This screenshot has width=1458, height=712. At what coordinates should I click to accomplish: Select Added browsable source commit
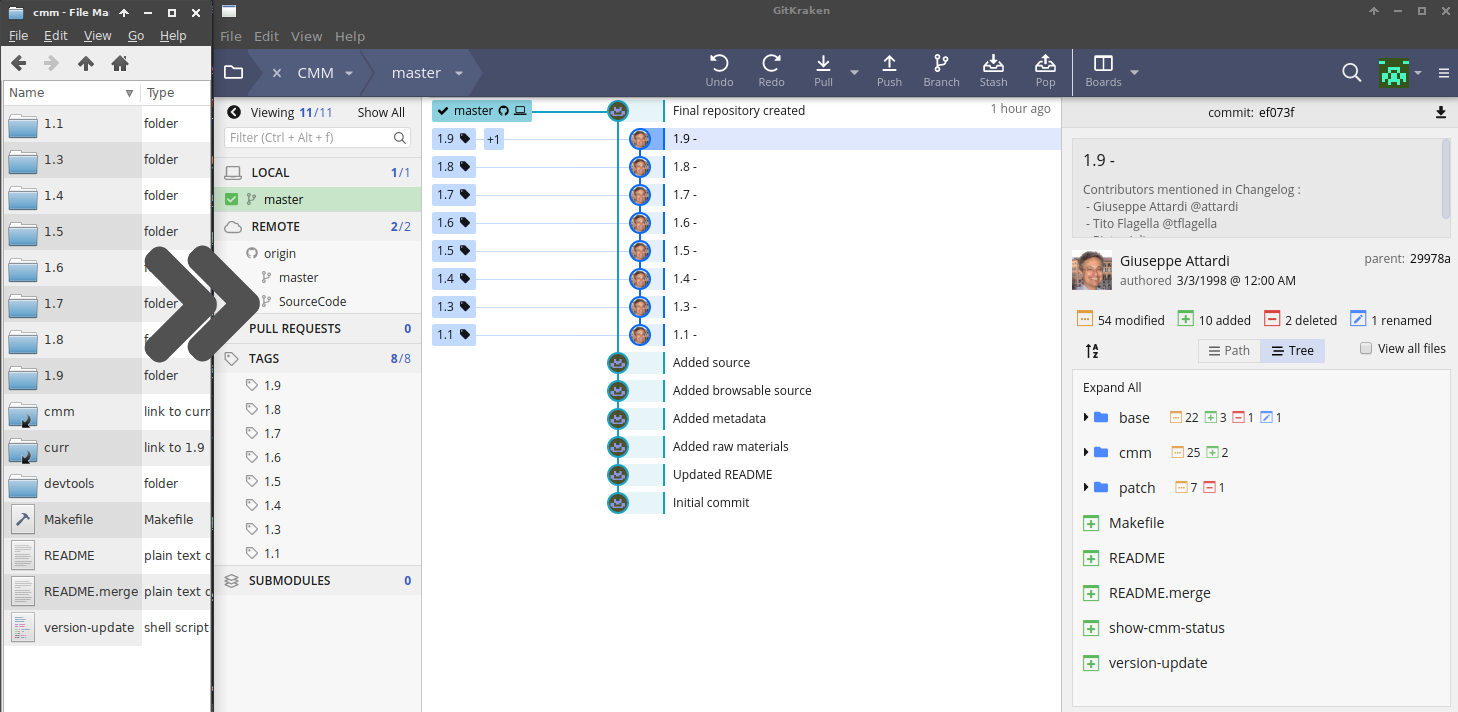(742, 390)
